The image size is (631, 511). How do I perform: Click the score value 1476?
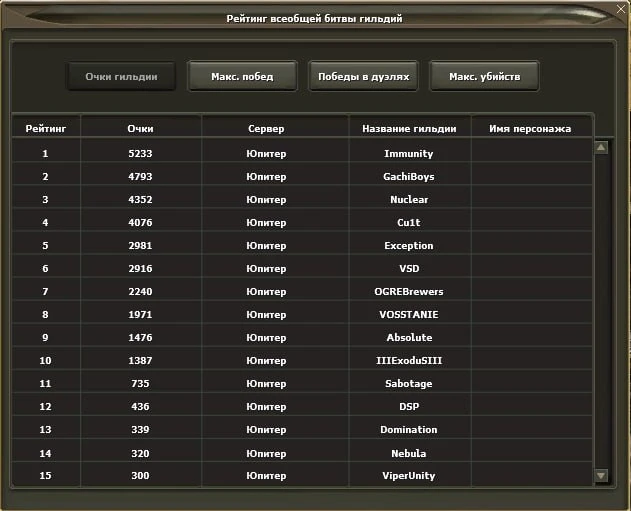(x=140, y=337)
